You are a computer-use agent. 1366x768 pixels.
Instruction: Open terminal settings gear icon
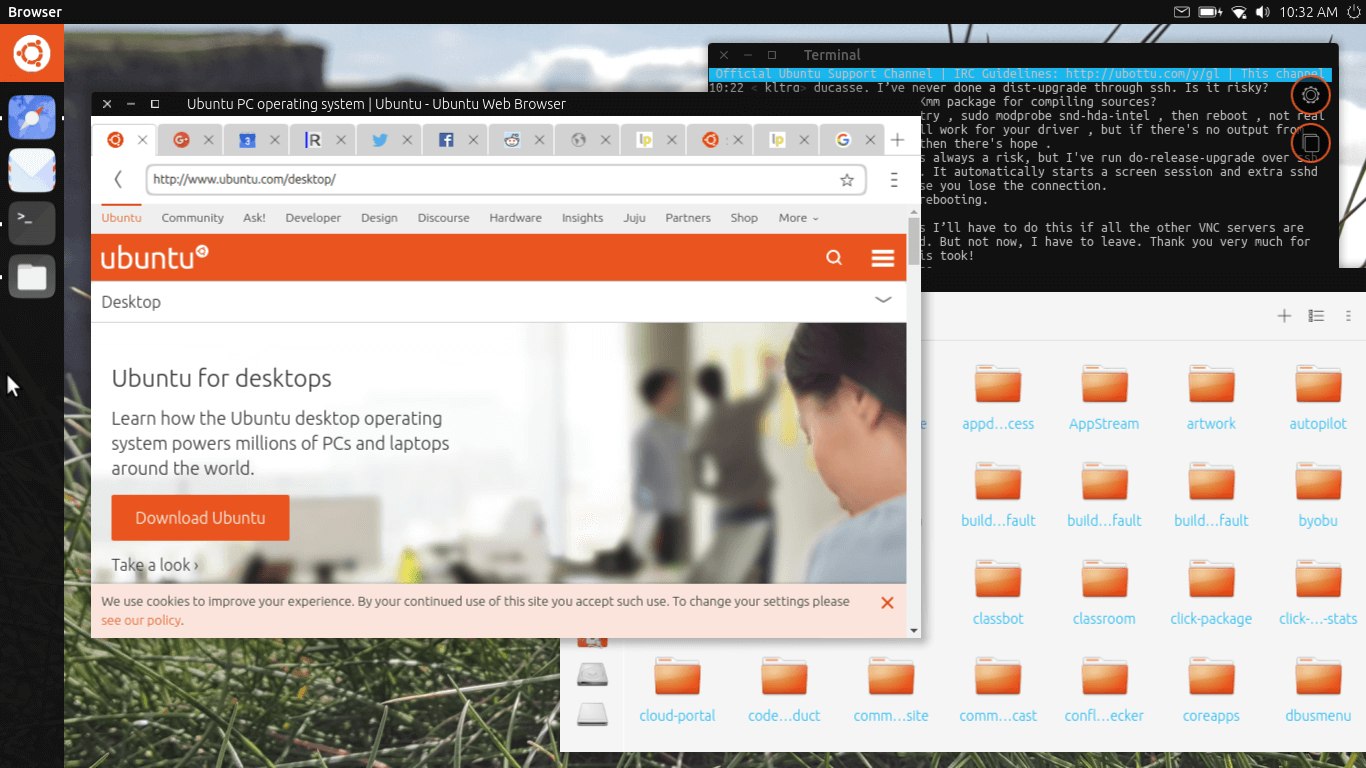coord(1310,96)
